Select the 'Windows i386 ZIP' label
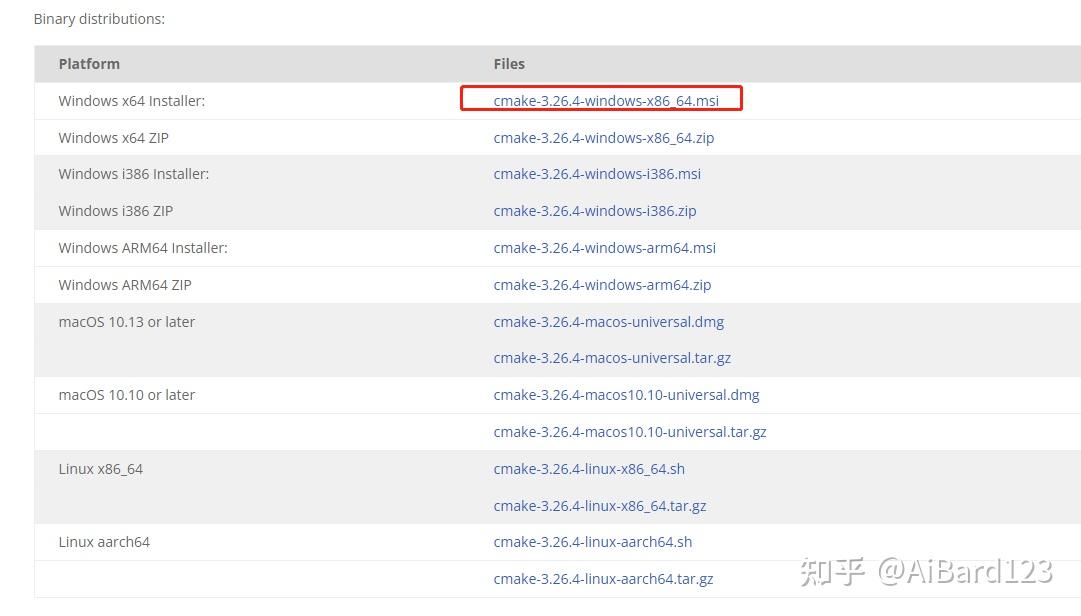Image resolution: width=1081 pixels, height=616 pixels. point(116,211)
